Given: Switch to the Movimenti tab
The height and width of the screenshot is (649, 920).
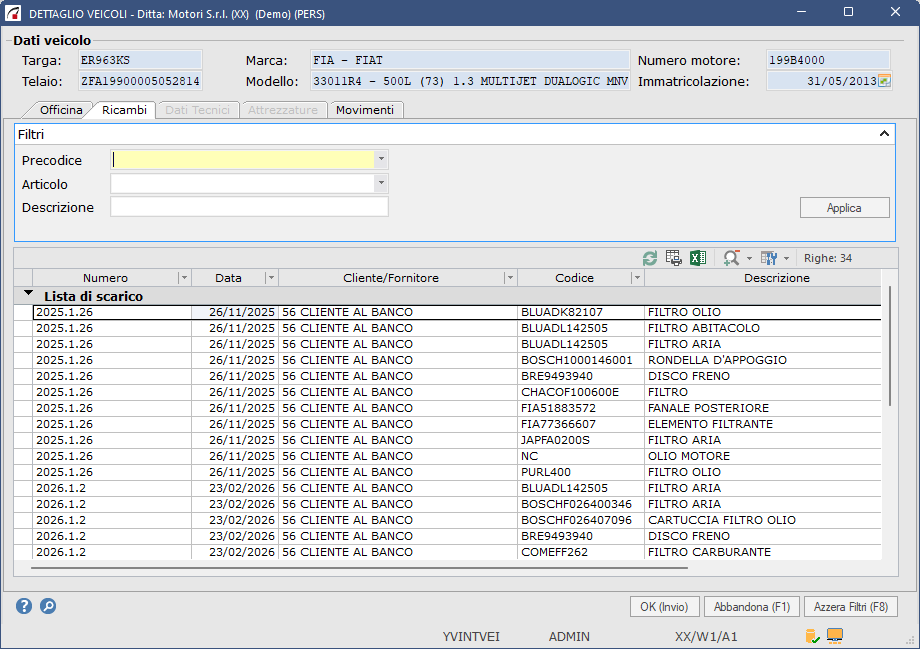Looking at the screenshot, I should [365, 110].
